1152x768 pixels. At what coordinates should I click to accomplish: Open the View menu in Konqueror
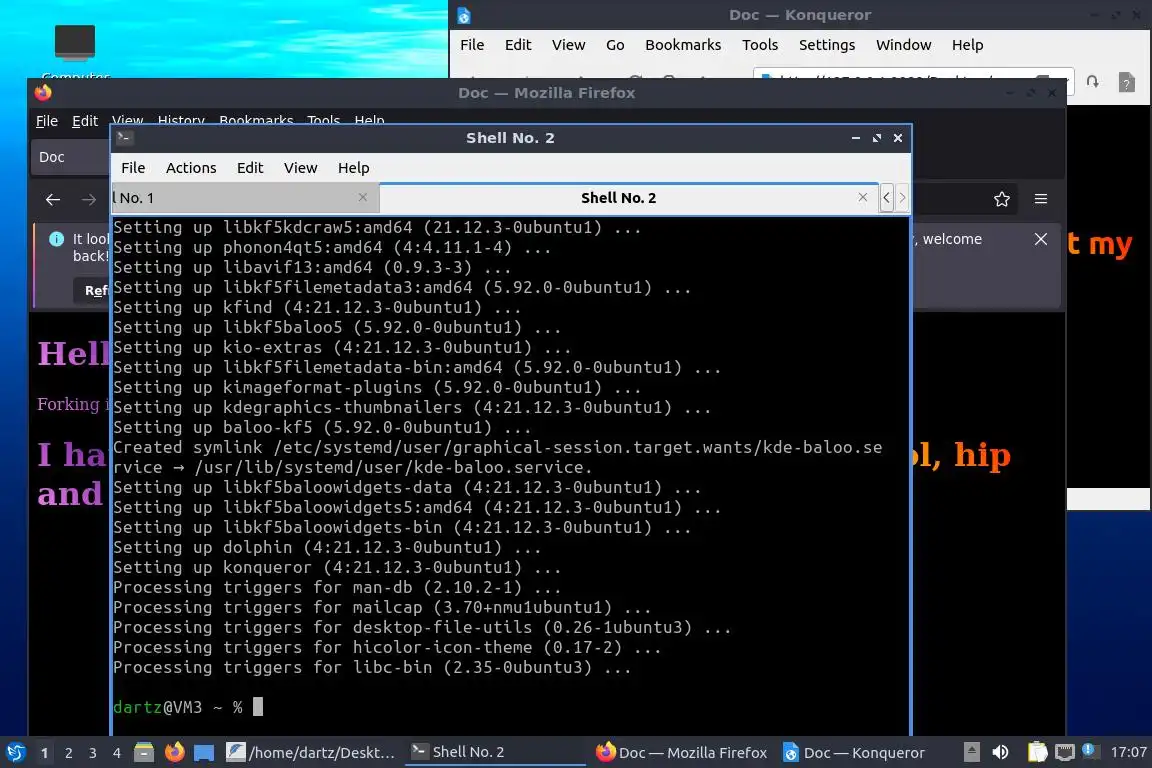click(x=569, y=45)
